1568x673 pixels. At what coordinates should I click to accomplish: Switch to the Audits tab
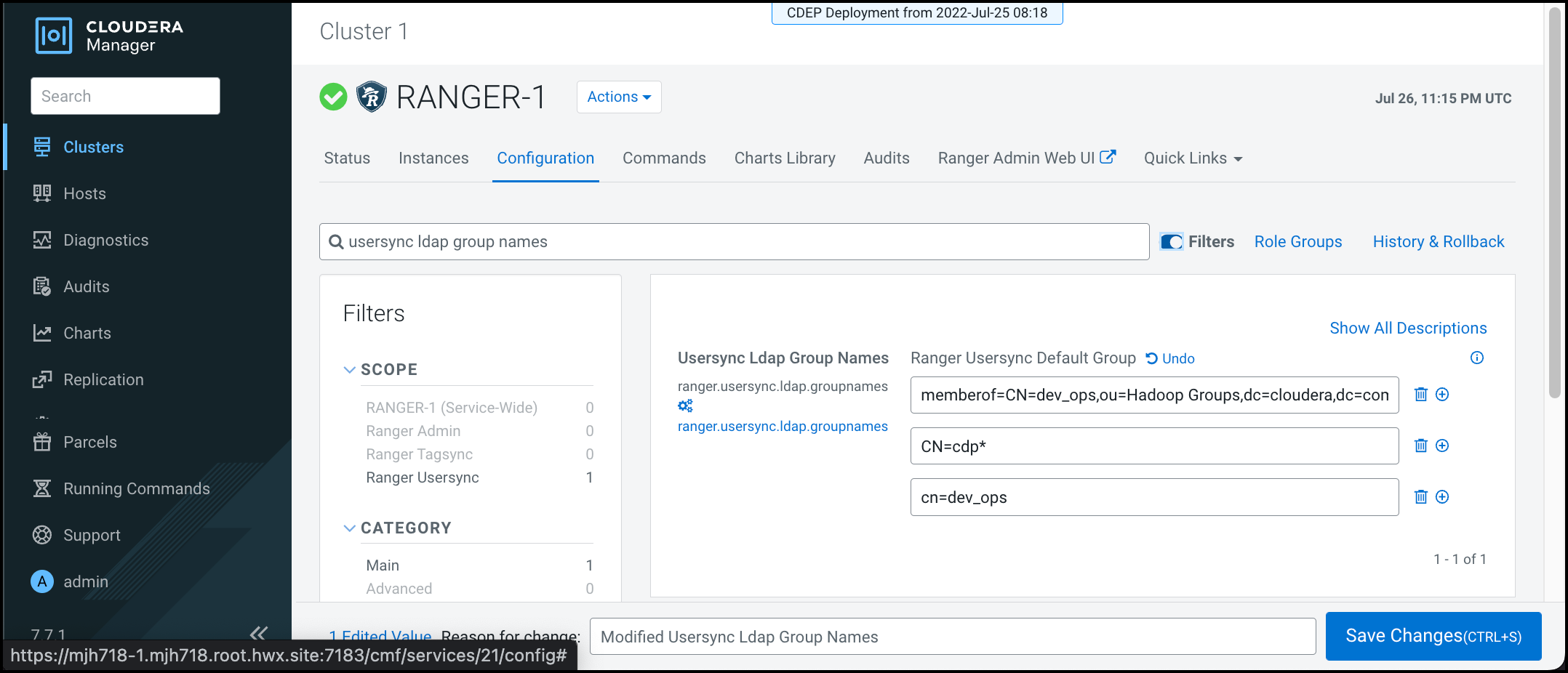point(886,158)
